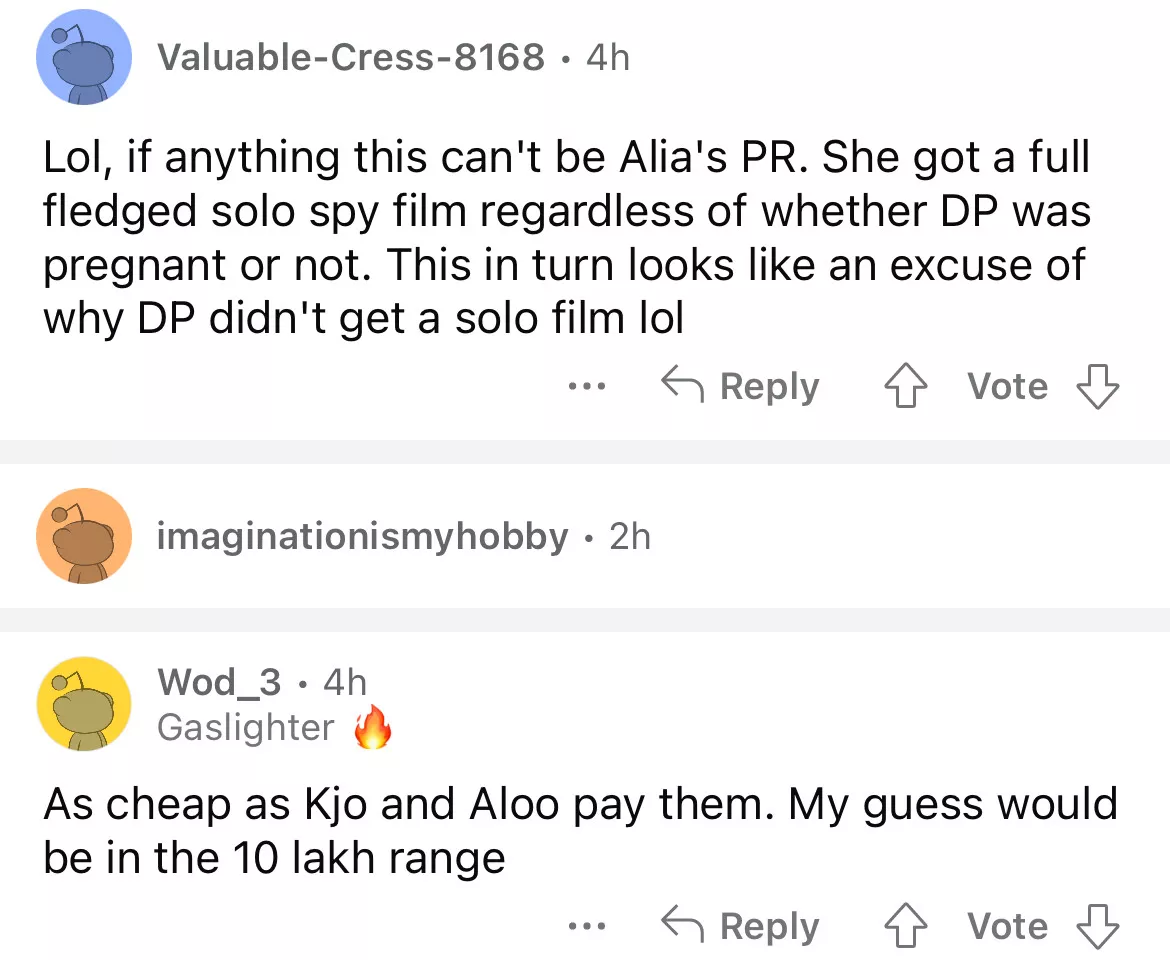Screen dimensions: 1170x960
Task: Downvote the Wod_3 comment
Action: pos(1097,927)
